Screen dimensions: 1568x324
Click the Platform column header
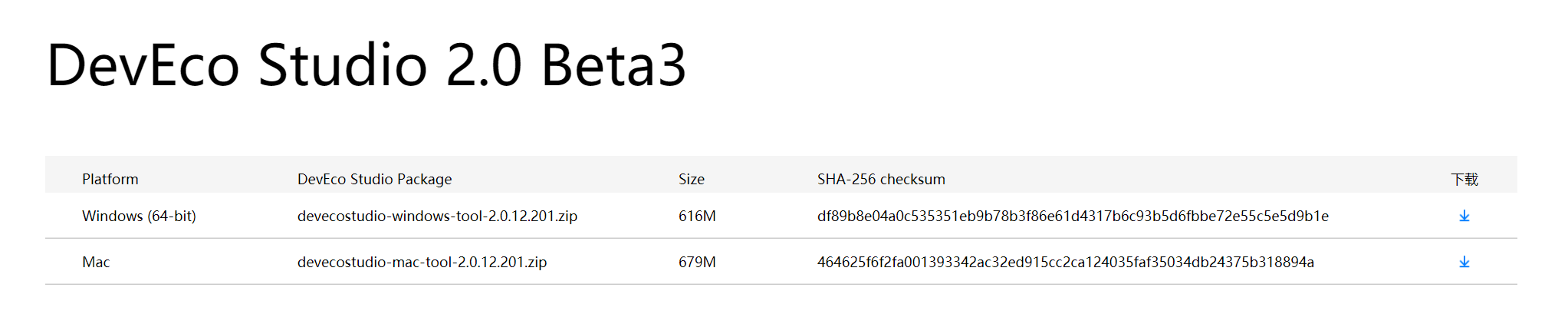point(110,179)
